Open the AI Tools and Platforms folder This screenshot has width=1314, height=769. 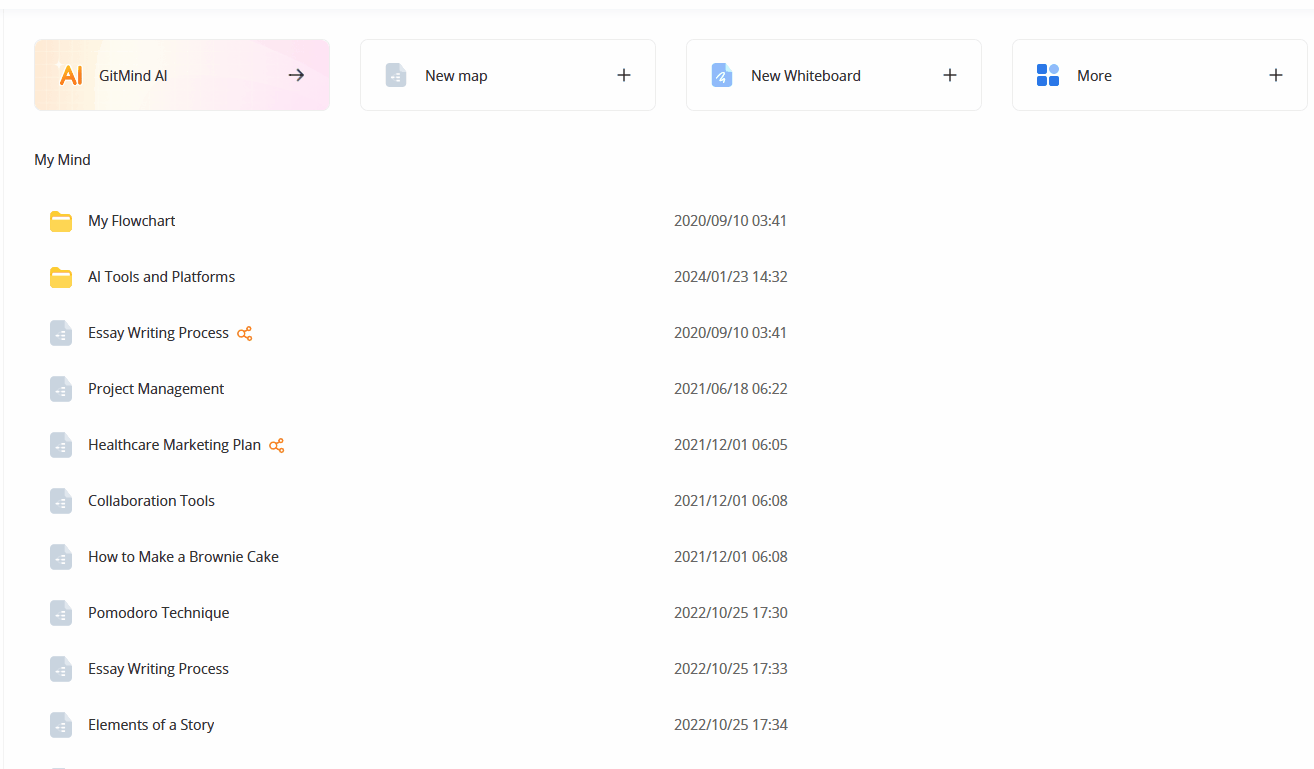[161, 277]
